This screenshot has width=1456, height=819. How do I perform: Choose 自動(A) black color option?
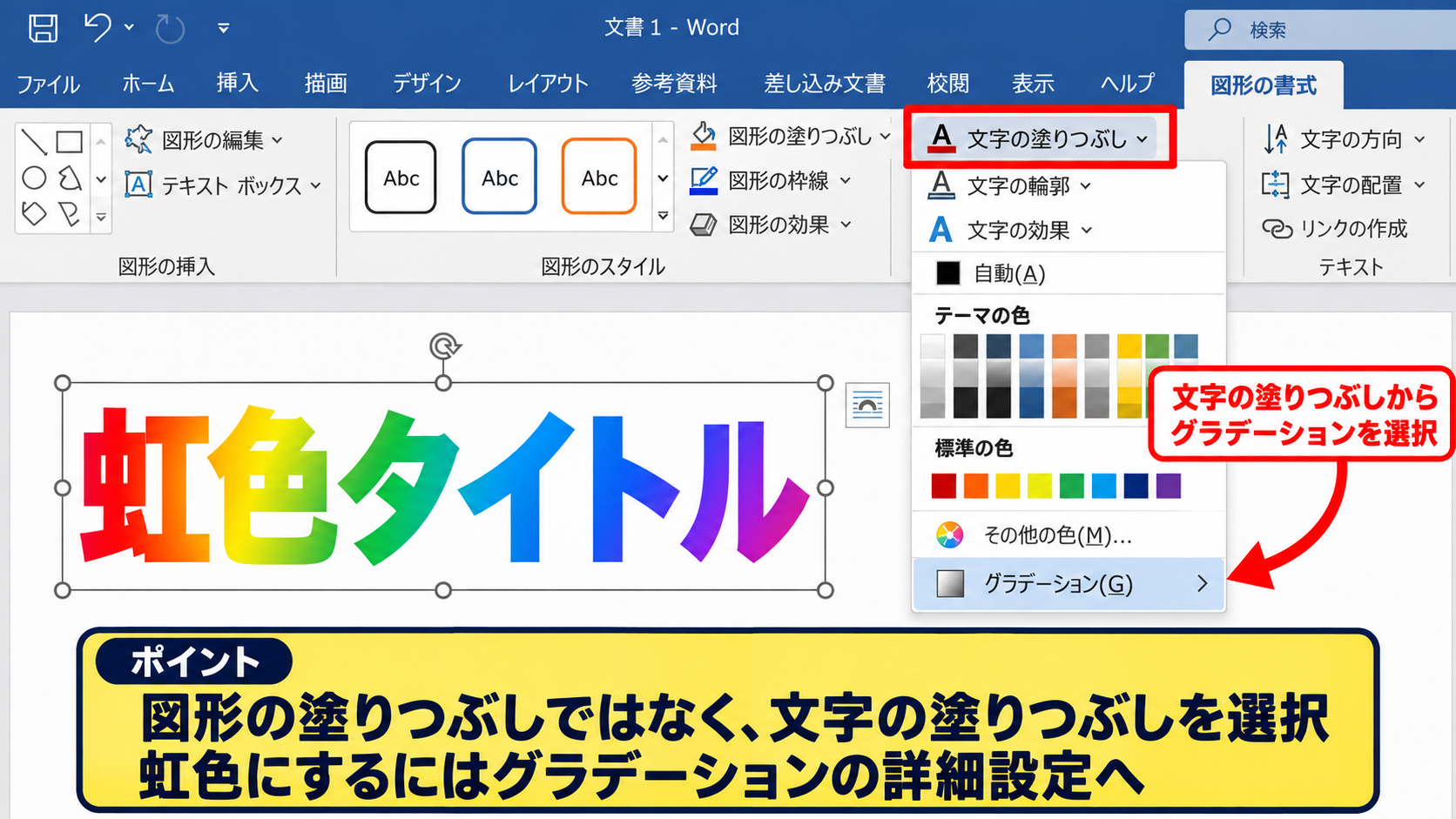[1068, 273]
